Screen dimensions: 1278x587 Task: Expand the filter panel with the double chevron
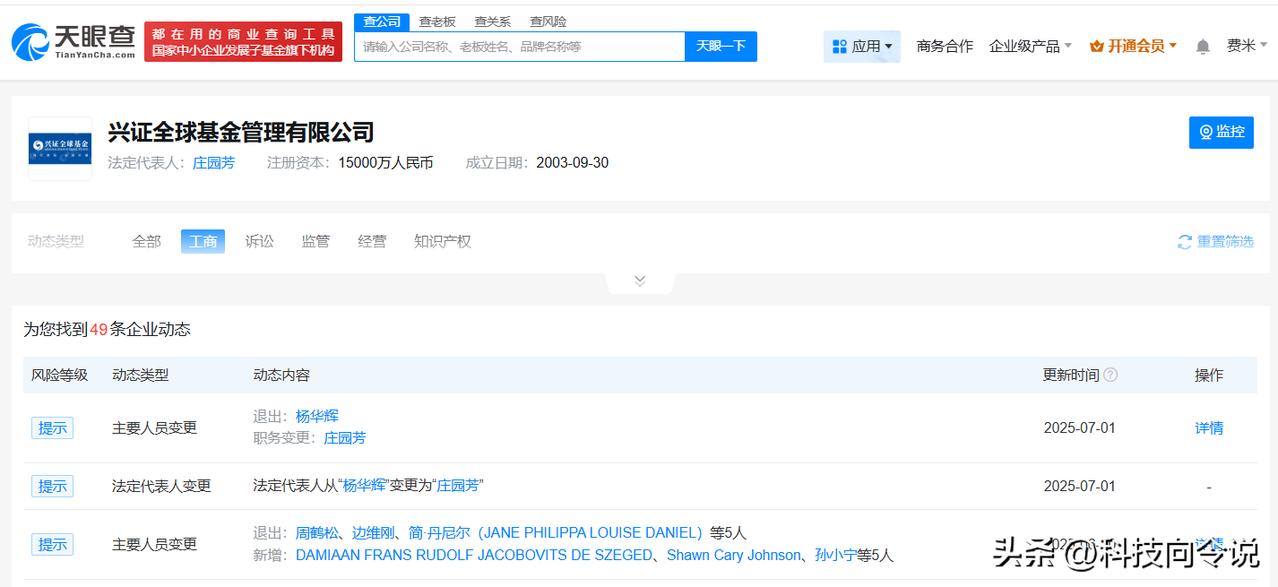click(640, 281)
